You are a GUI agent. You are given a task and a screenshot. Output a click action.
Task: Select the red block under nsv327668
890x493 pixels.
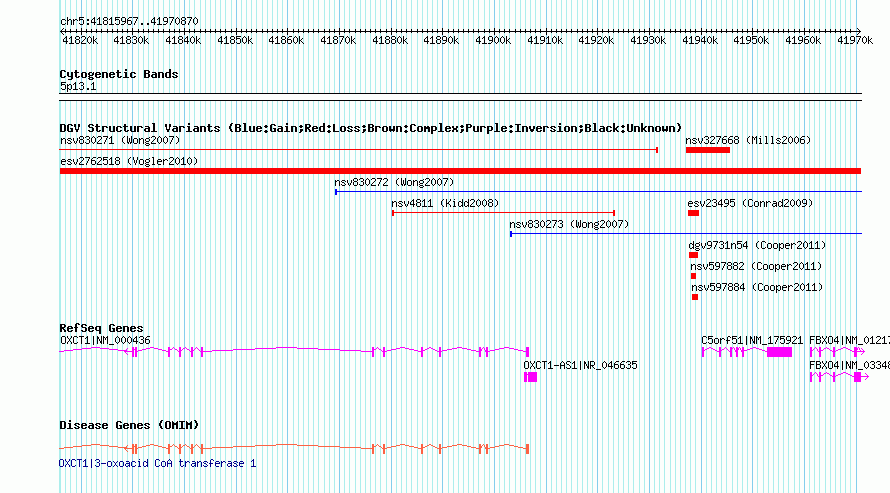[708, 150]
